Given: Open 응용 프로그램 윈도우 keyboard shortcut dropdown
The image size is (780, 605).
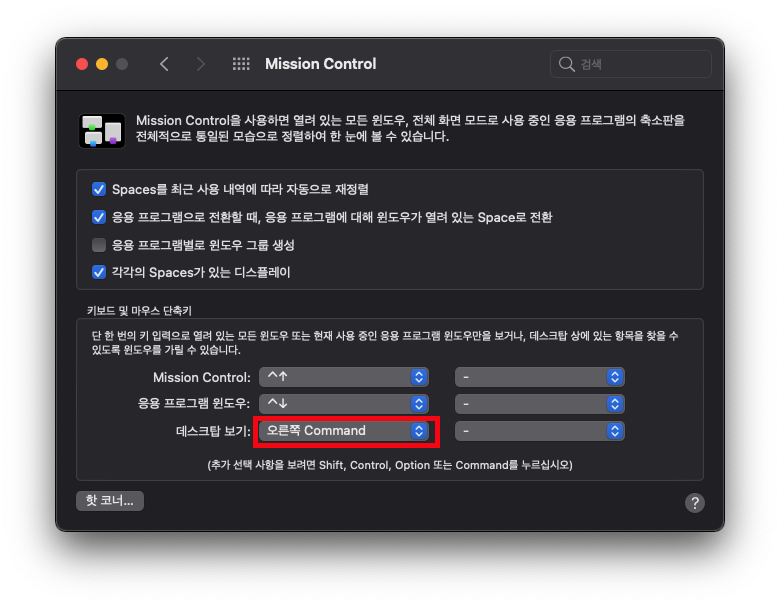Looking at the screenshot, I should (x=344, y=403).
